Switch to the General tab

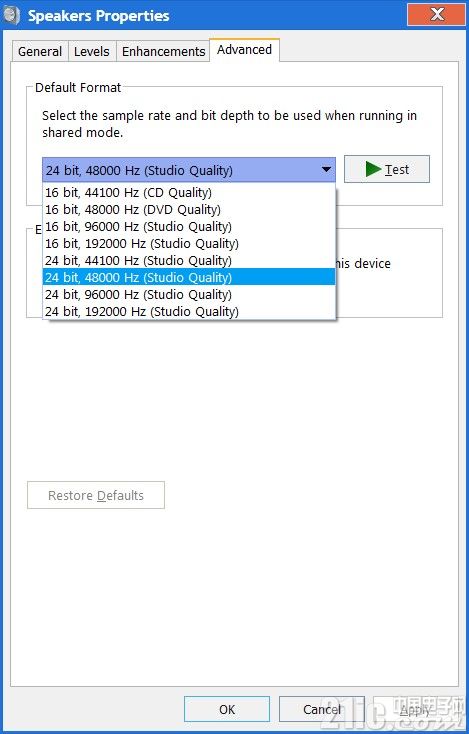coord(40,51)
